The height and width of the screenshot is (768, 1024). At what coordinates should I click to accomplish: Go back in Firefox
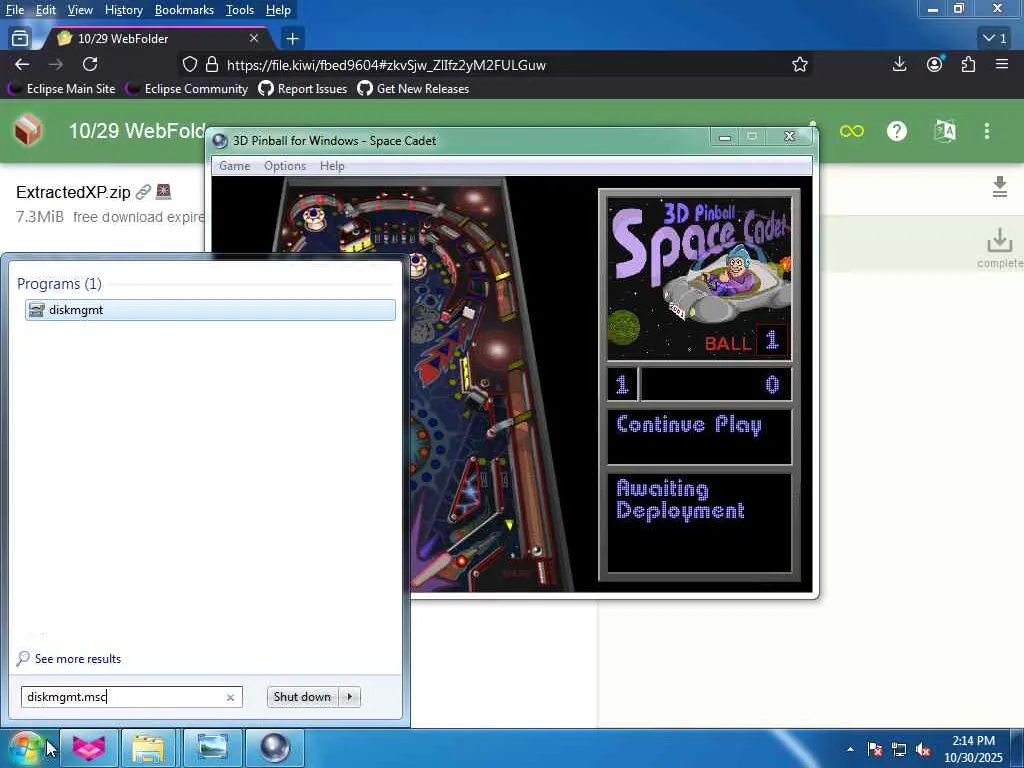pyautogui.click(x=22, y=64)
